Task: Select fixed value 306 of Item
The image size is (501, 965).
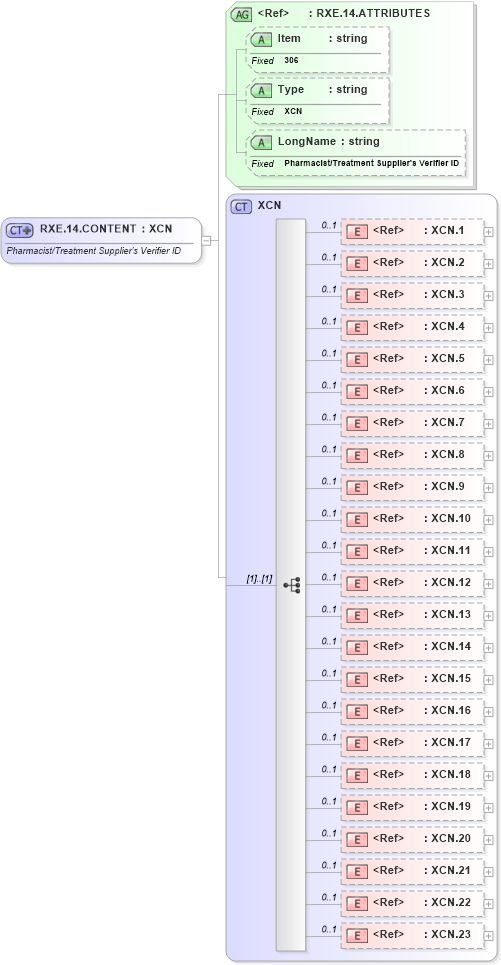Action: click(292, 60)
